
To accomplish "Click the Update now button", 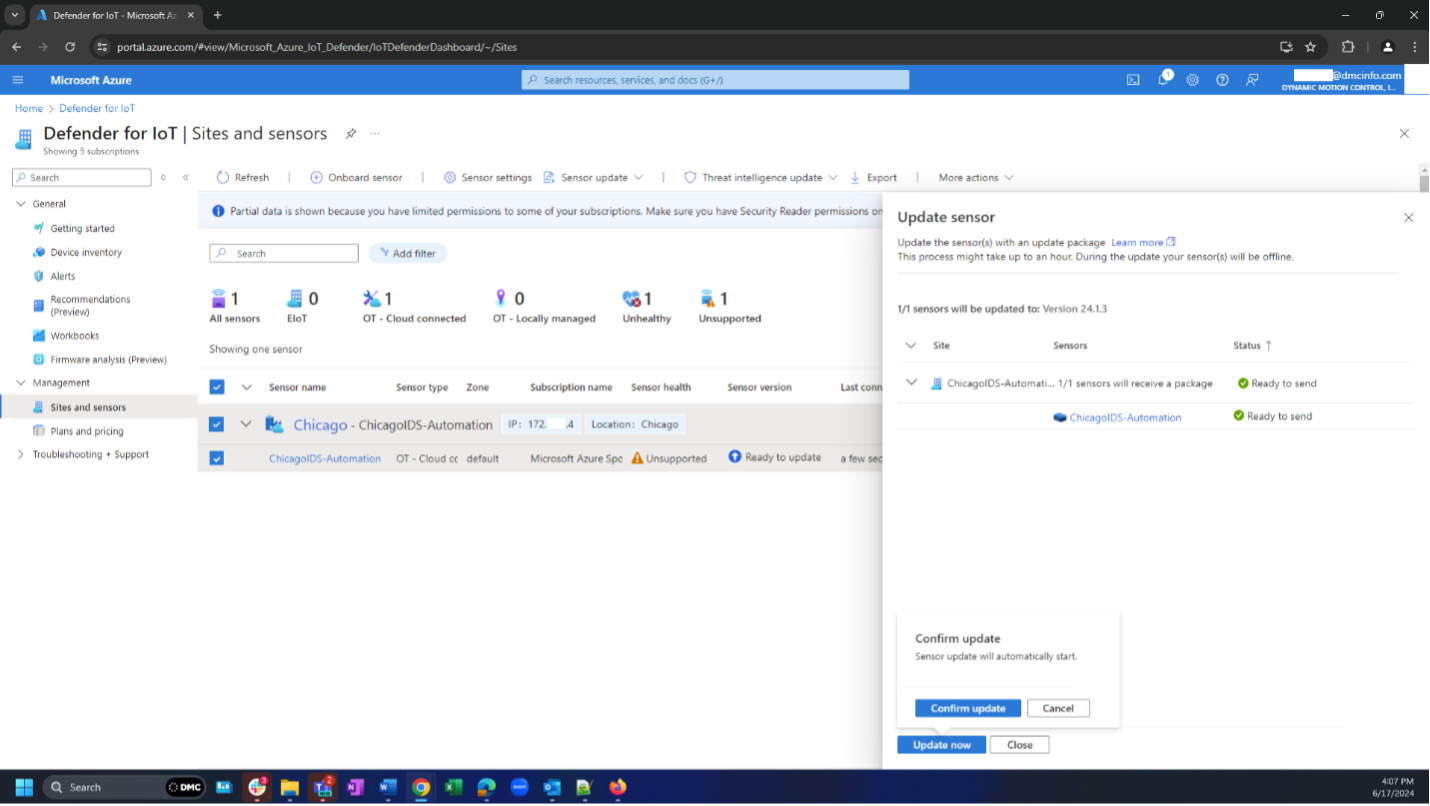I will [x=941, y=745].
